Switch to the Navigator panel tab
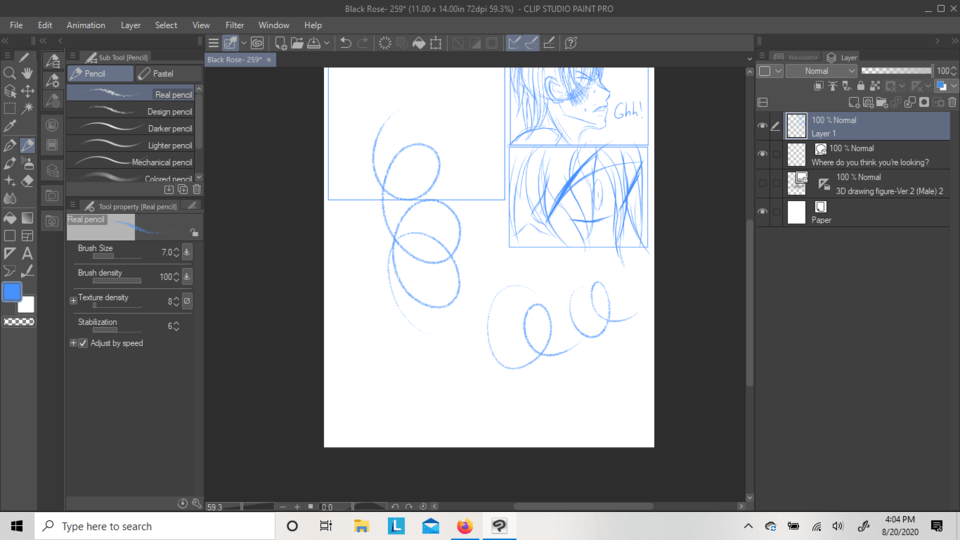 point(796,57)
